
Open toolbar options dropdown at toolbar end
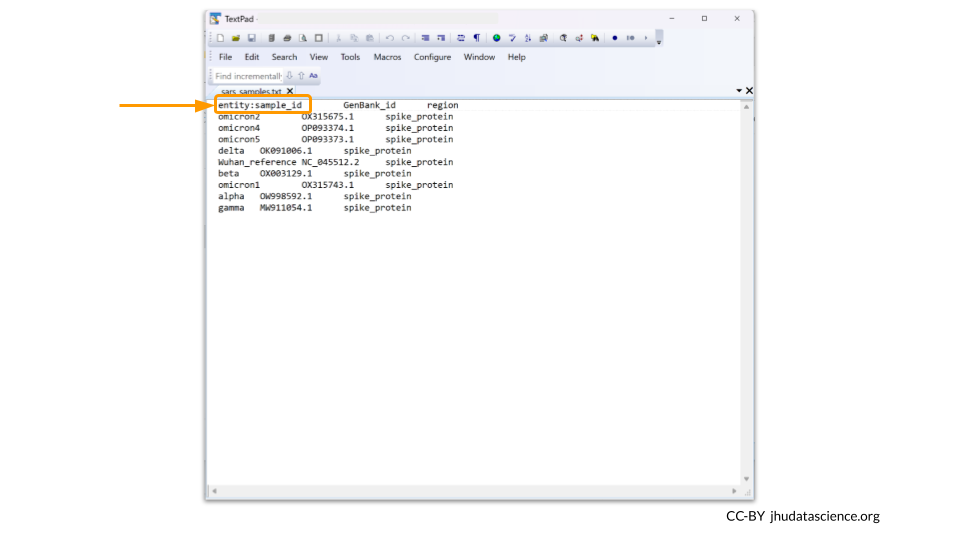[659, 39]
